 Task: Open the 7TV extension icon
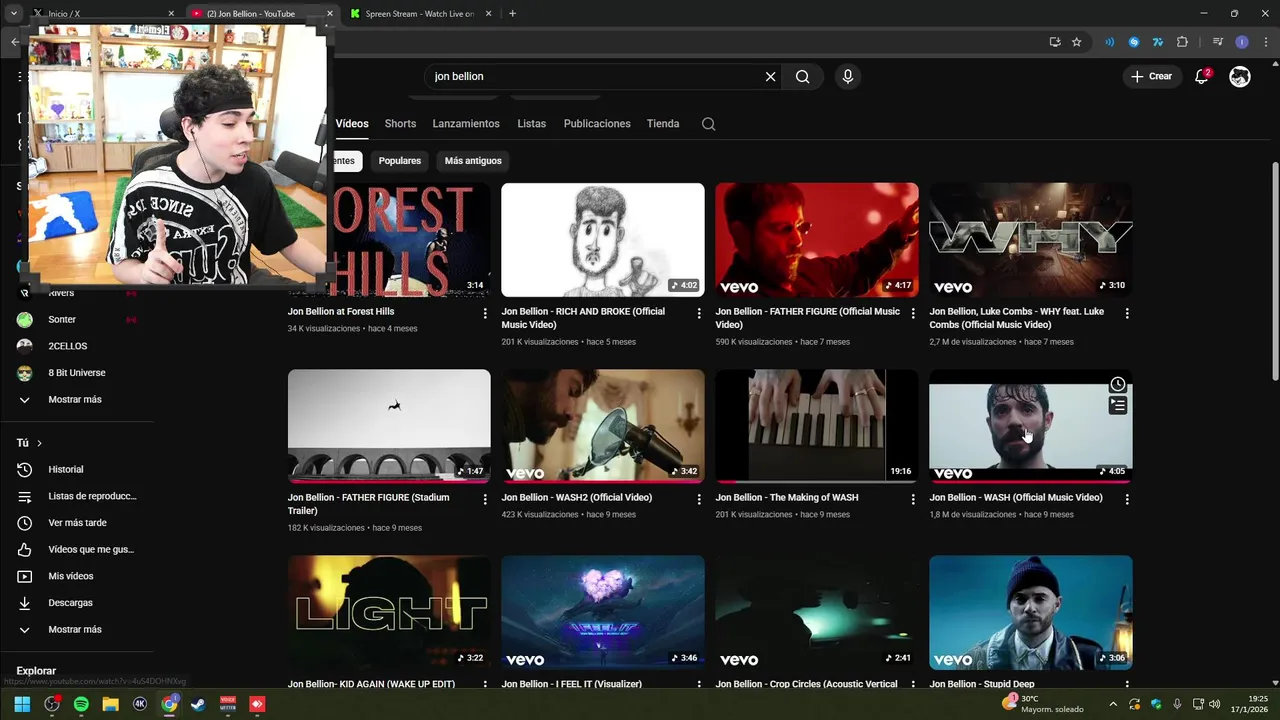pyautogui.click(x=1158, y=42)
